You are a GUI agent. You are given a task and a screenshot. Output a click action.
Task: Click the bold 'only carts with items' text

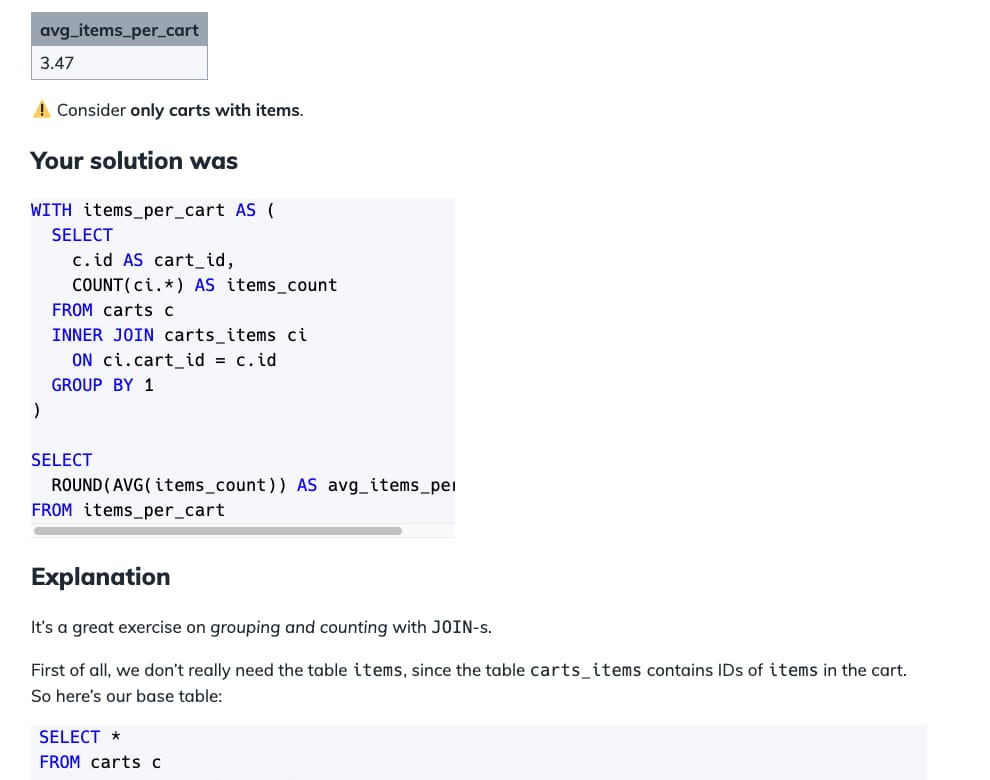pos(215,110)
